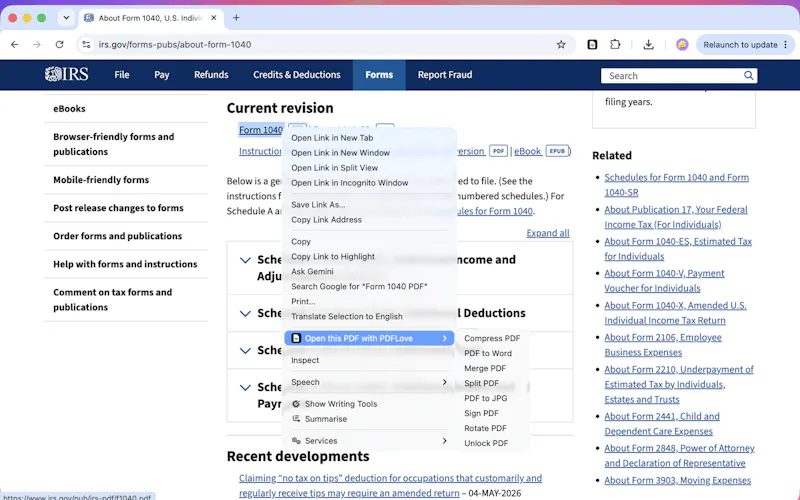800x500 pixels.
Task: Go forward using the browser forward arrow
Action: (37, 44)
